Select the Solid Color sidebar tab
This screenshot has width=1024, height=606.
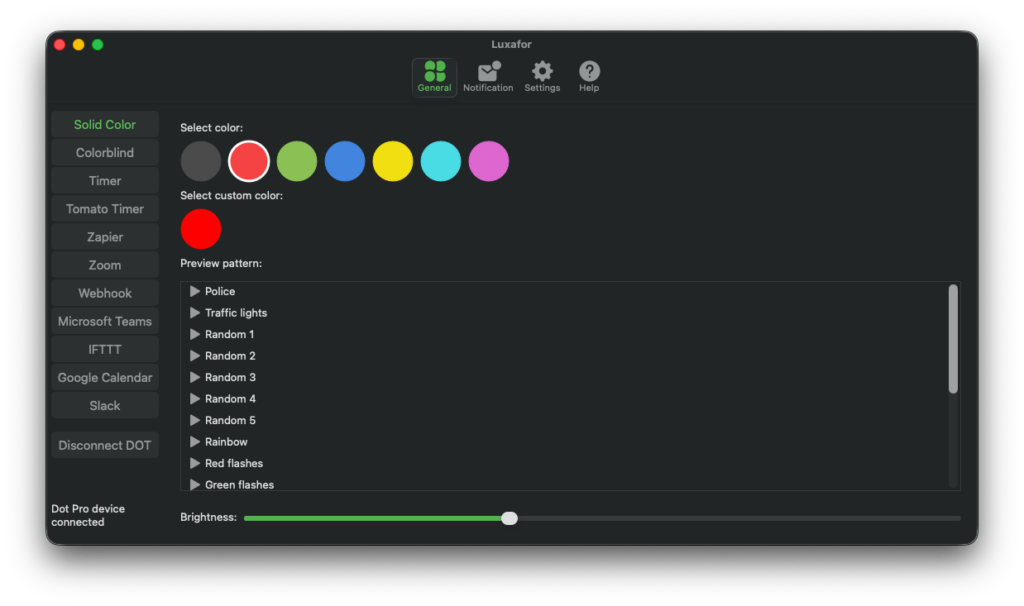click(x=105, y=125)
